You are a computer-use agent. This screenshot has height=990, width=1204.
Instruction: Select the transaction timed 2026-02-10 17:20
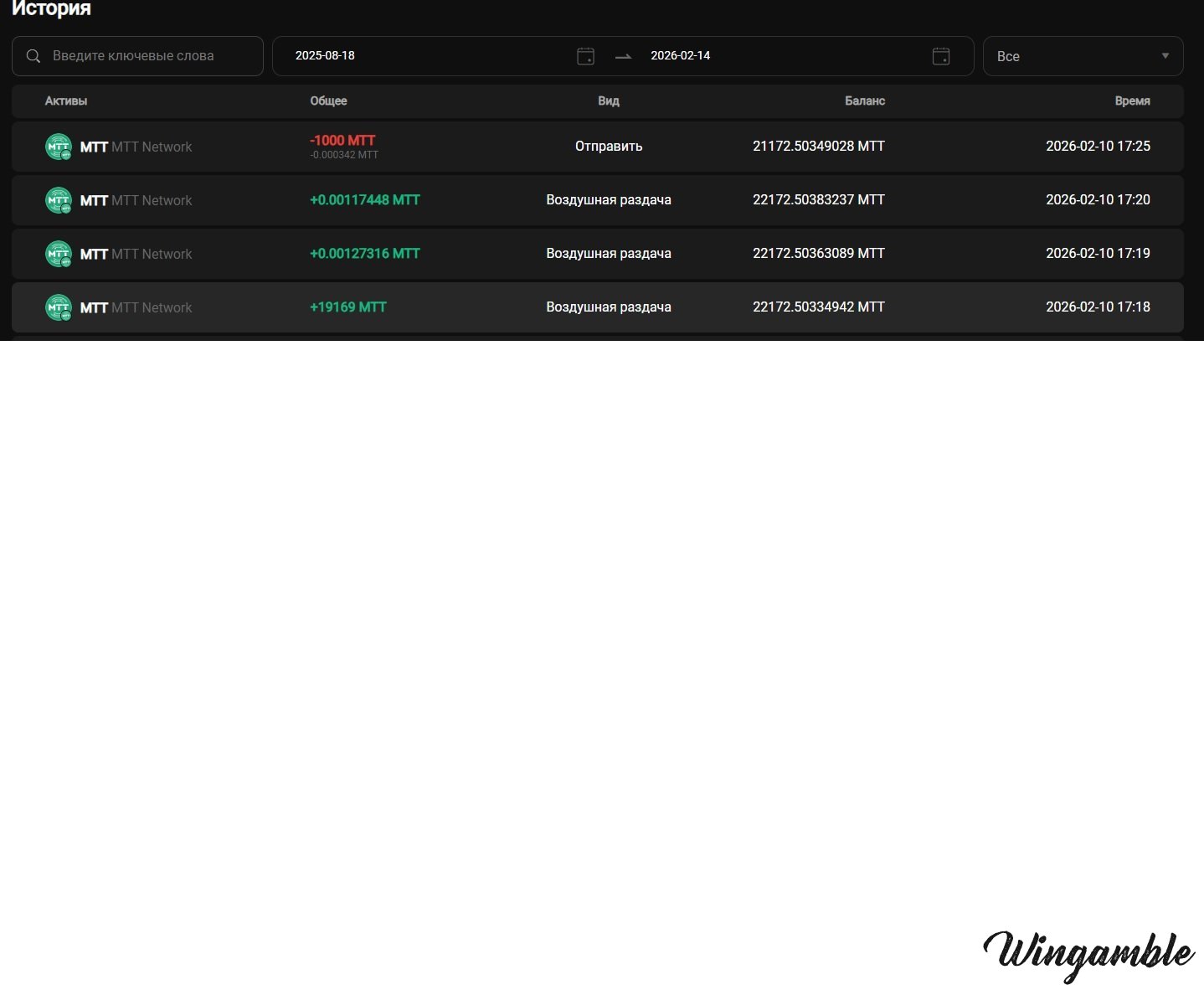click(x=1098, y=200)
